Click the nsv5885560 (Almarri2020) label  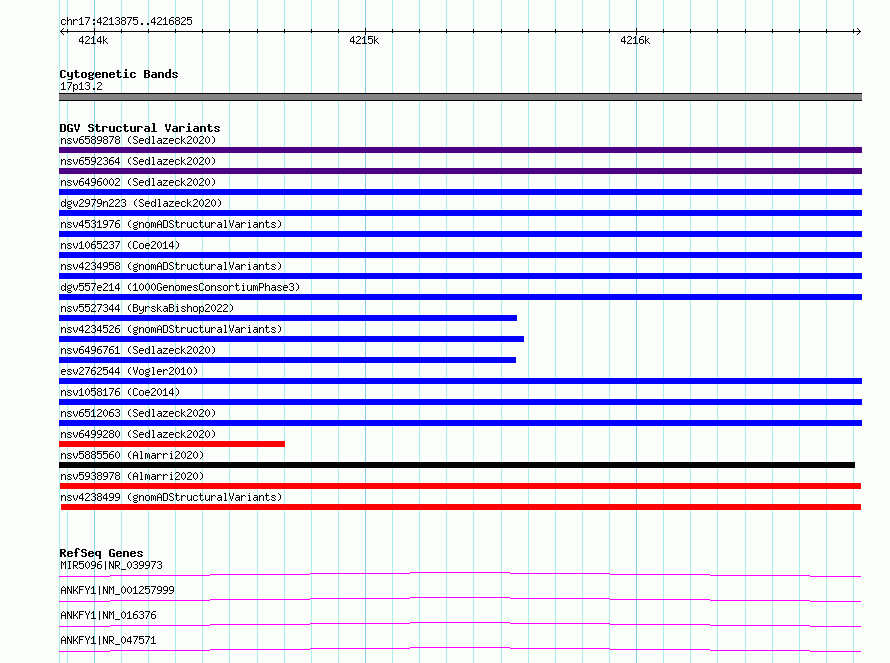click(x=132, y=455)
